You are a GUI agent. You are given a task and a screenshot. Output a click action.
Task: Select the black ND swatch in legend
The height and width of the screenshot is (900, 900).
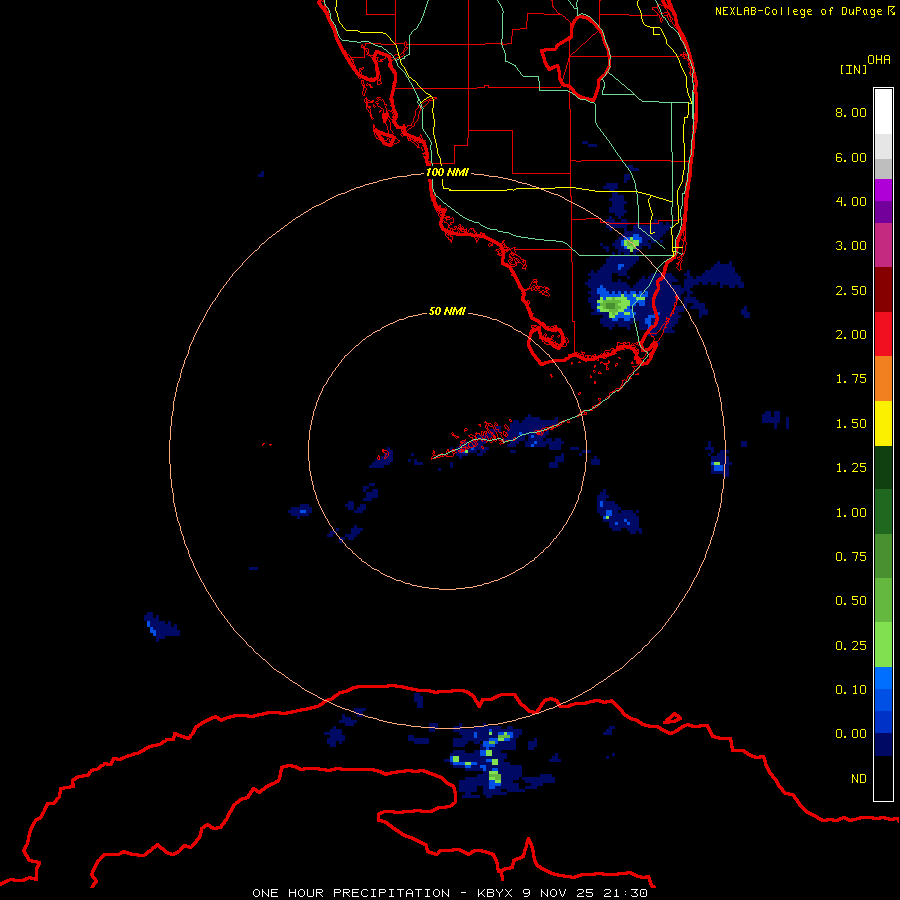883,778
